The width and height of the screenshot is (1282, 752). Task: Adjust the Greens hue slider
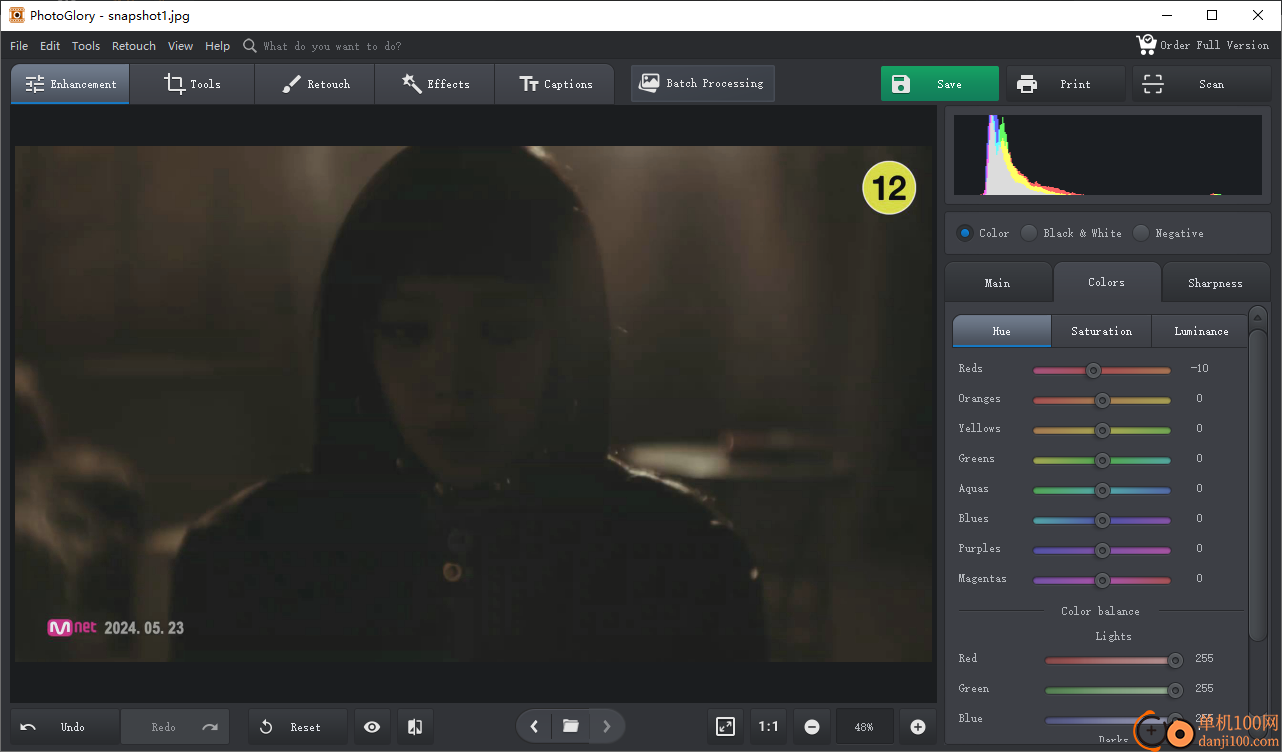(1101, 460)
